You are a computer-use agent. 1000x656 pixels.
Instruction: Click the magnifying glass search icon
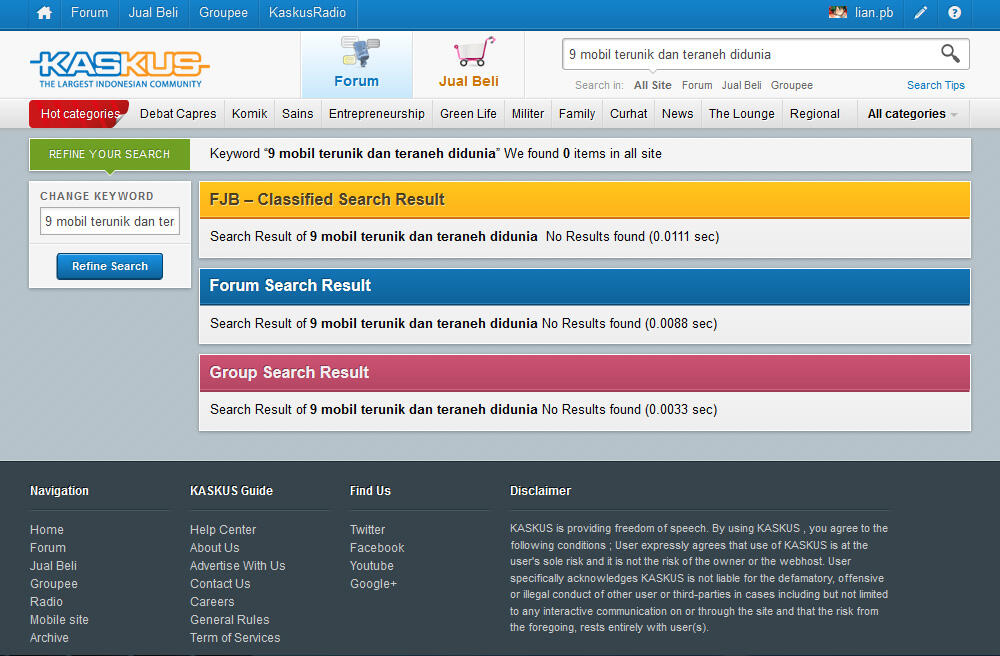tap(950, 54)
